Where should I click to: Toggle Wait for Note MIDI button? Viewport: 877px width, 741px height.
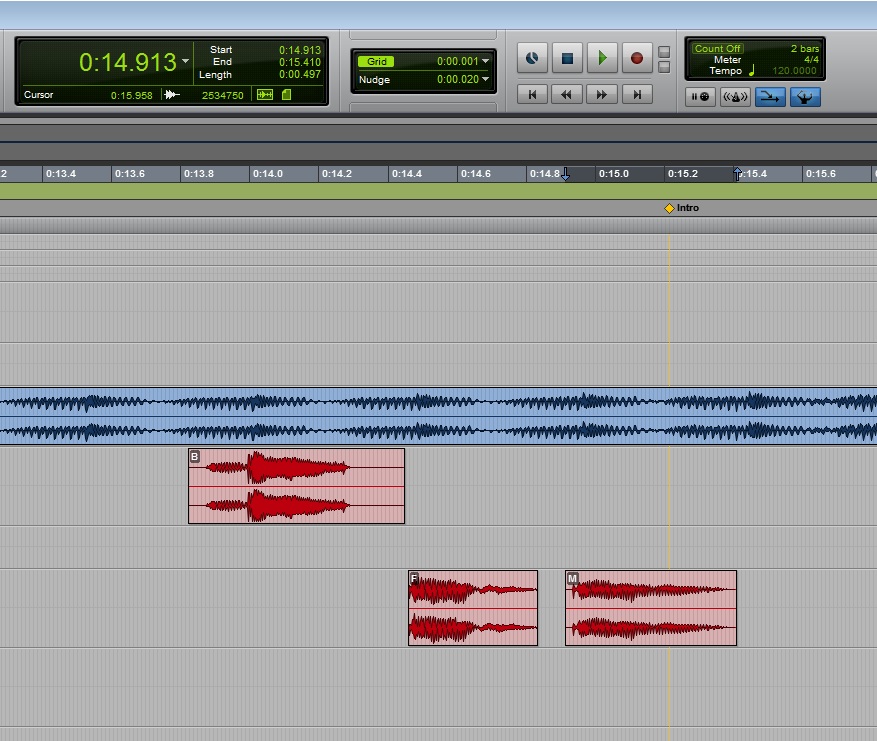700,97
